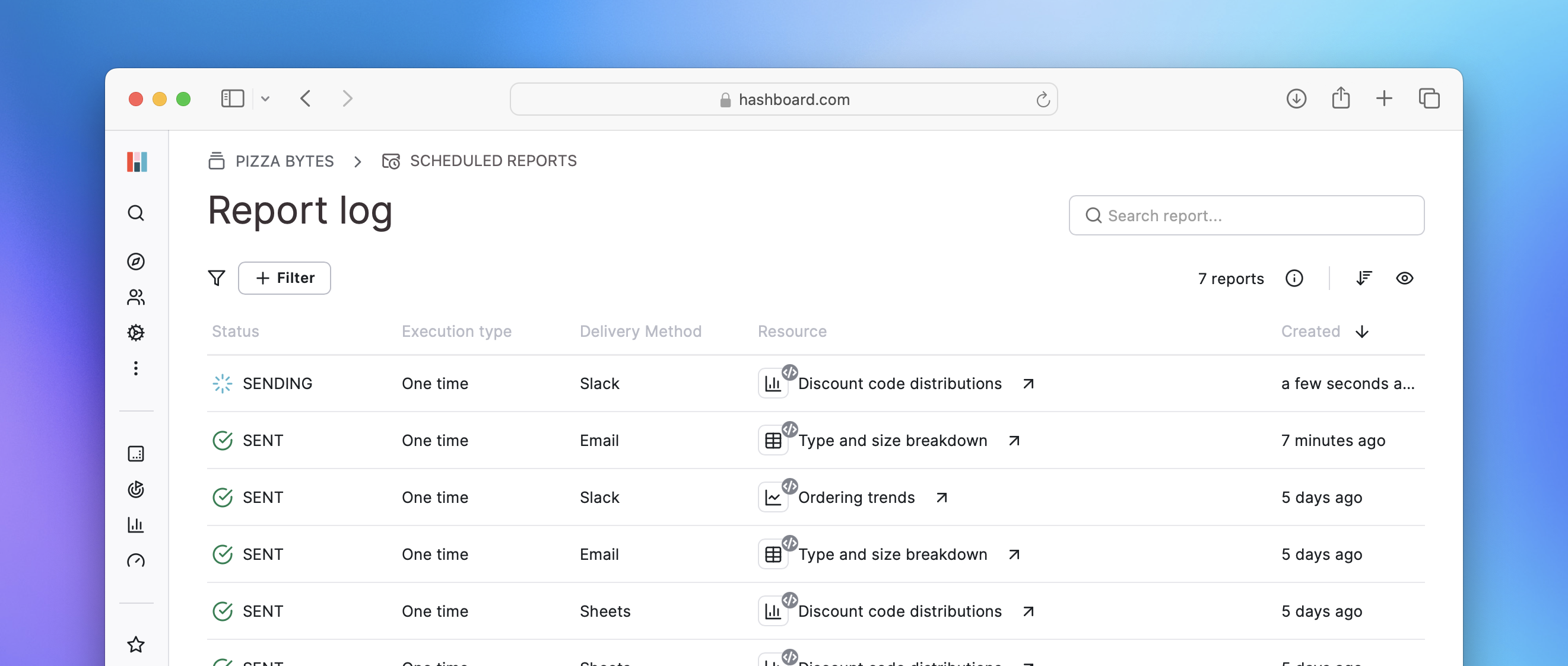The width and height of the screenshot is (1568, 666).
Task: Click the Slack cell in the Ordering trends row
Action: point(599,498)
